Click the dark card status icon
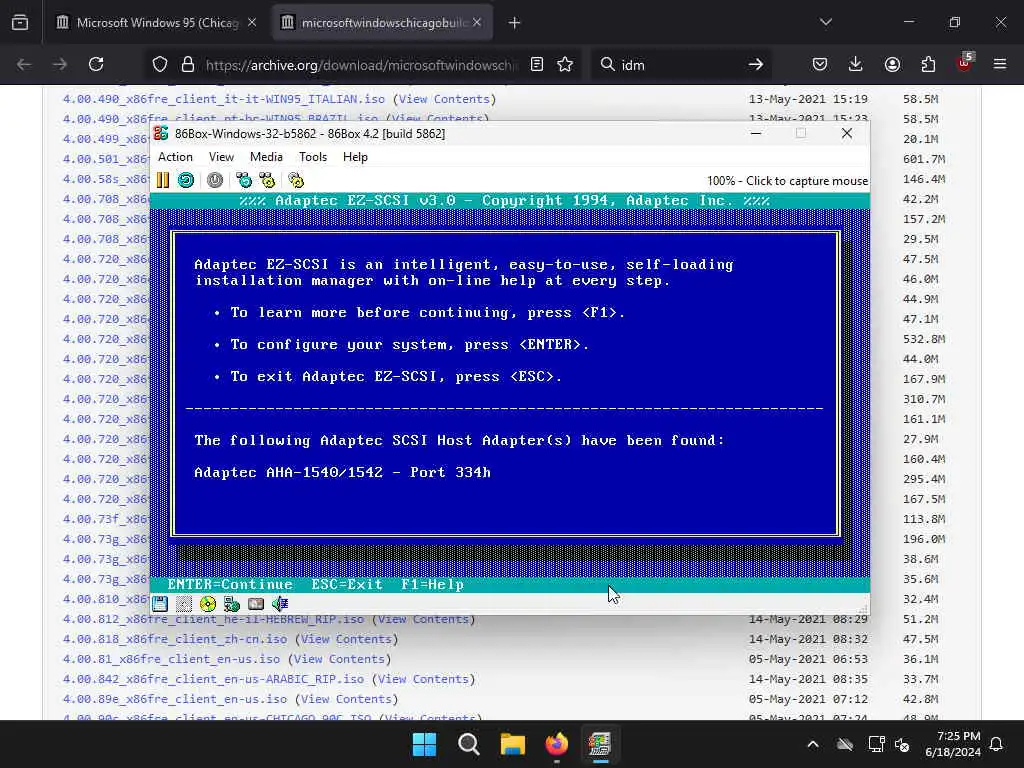This screenshot has width=1024, height=768. coord(256,604)
